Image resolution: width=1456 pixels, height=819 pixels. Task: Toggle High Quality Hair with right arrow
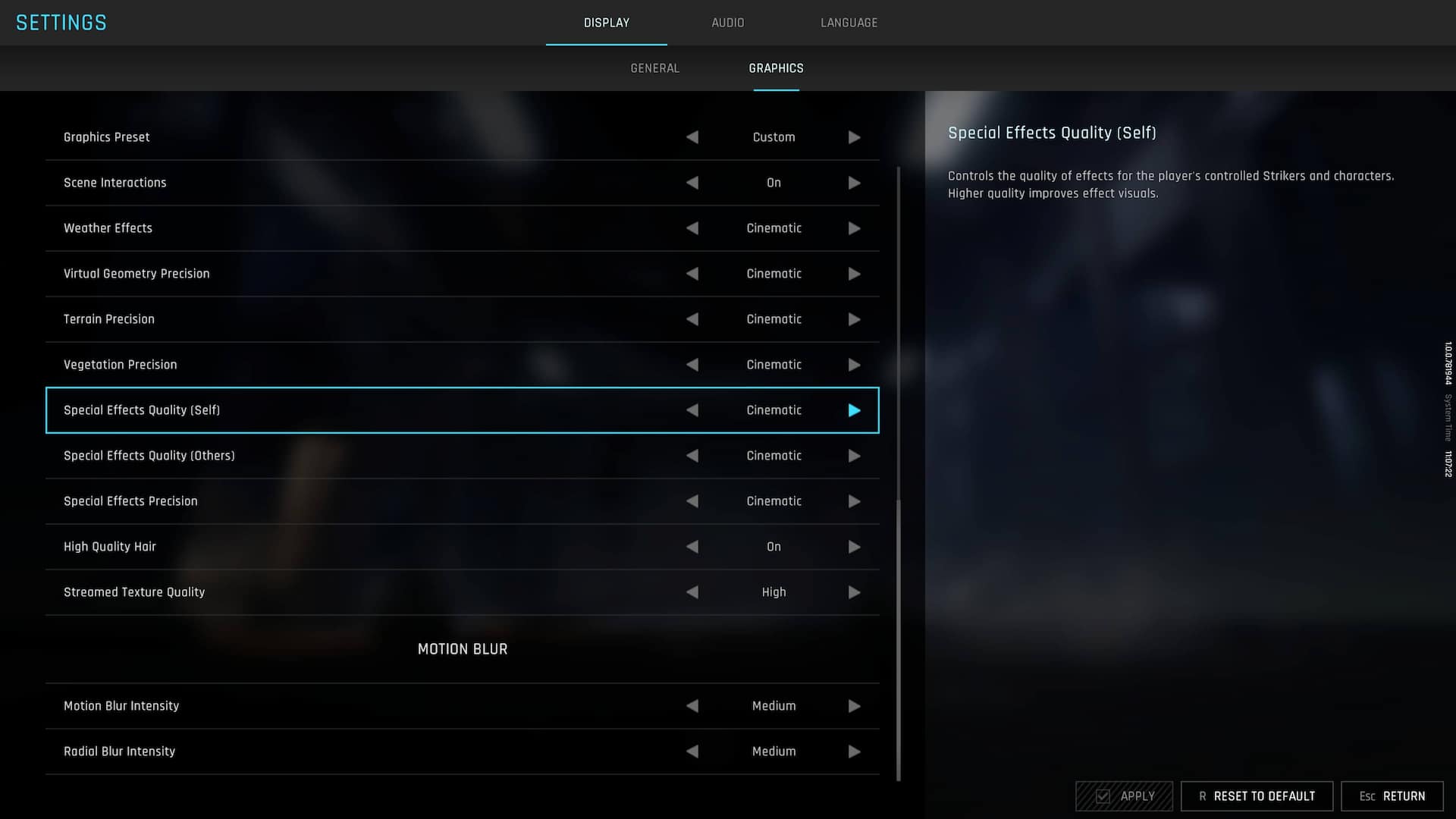pyautogui.click(x=854, y=547)
